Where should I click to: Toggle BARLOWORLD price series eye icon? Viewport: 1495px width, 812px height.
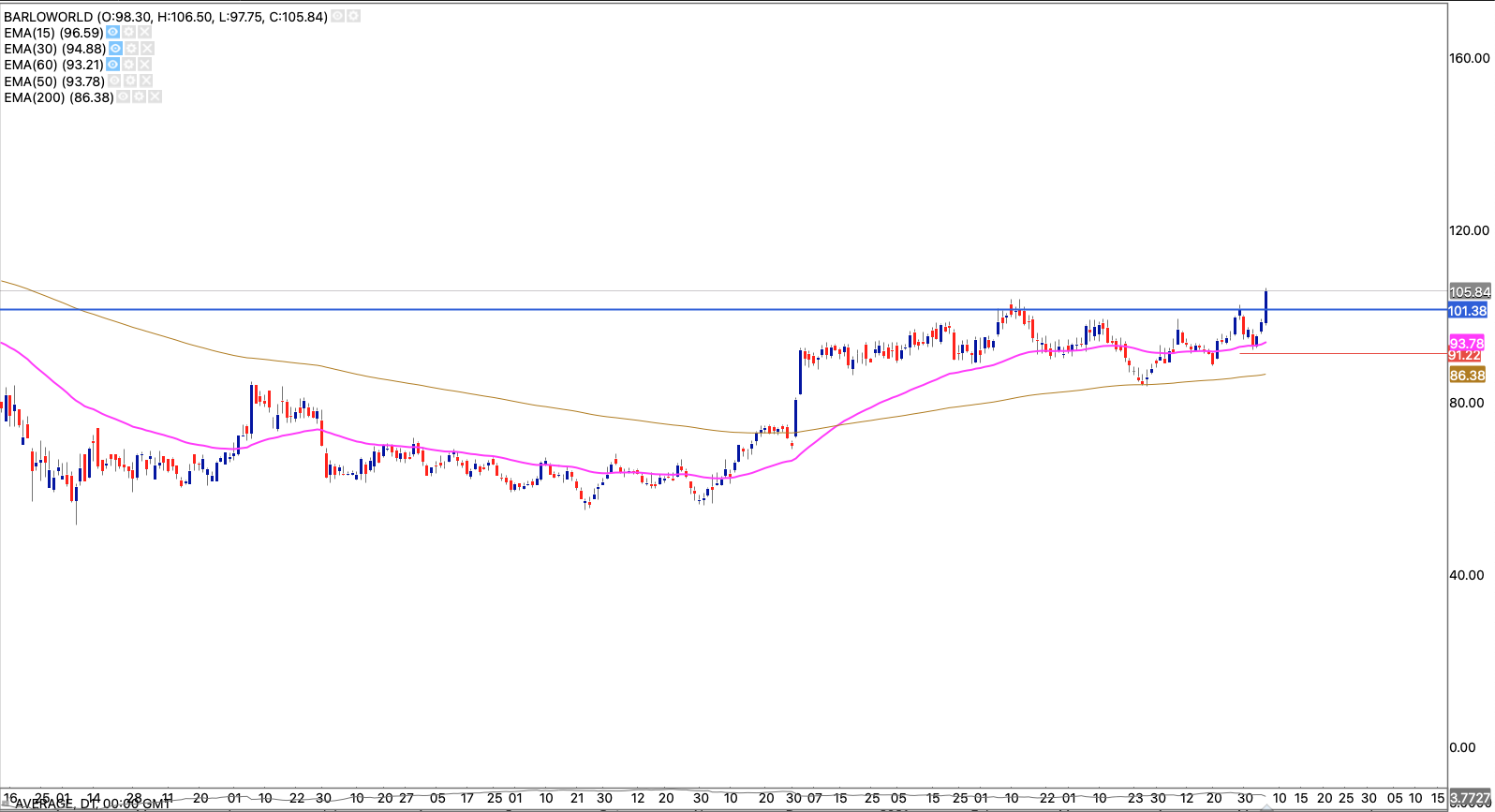[x=337, y=17]
